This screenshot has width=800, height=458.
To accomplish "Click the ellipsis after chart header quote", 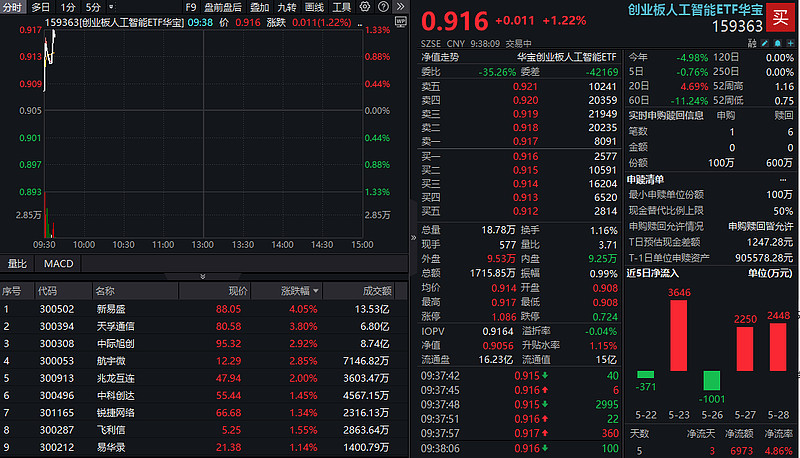I will [x=360, y=23].
